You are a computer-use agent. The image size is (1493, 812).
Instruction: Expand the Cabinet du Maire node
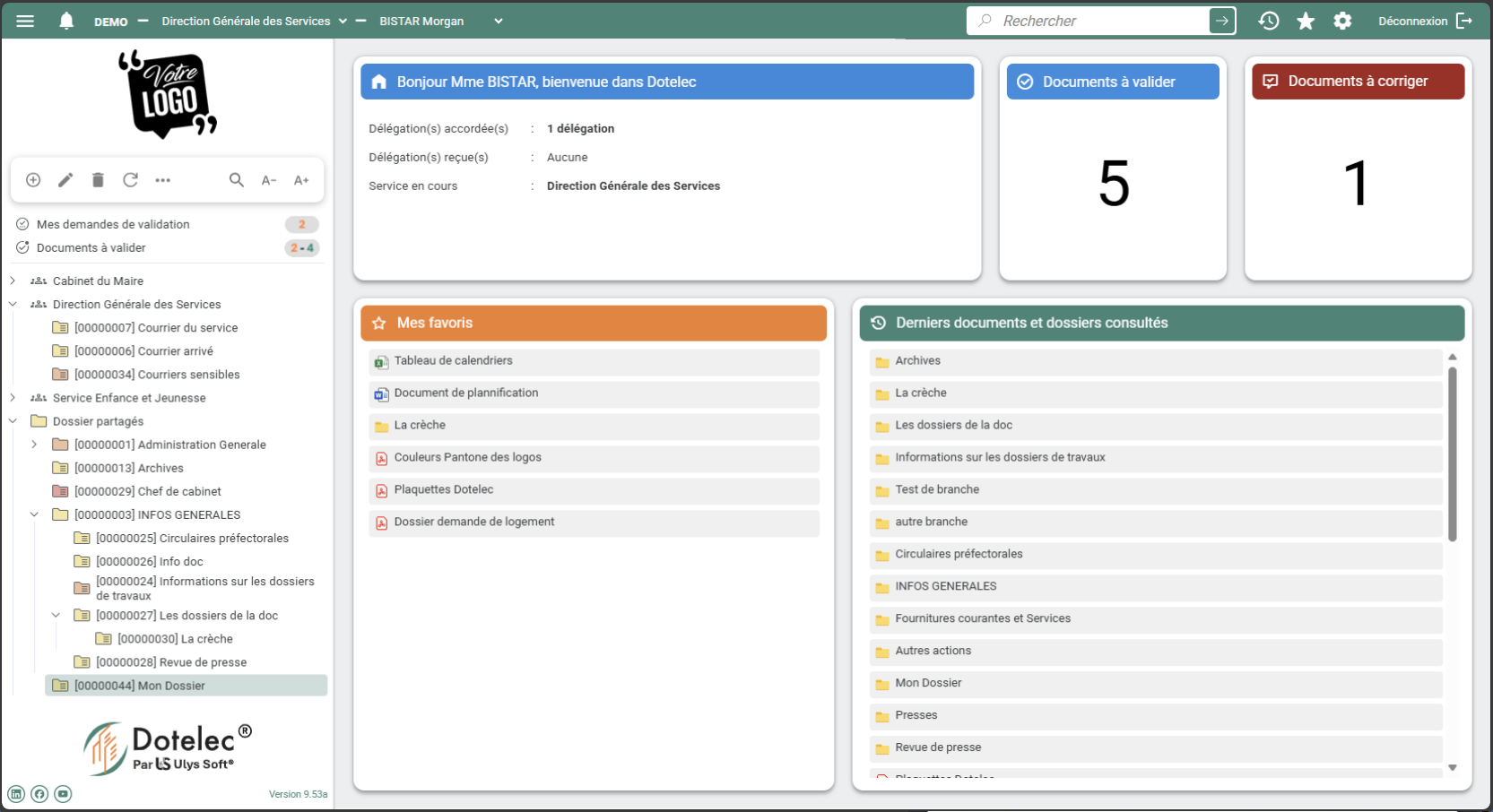tap(13, 281)
